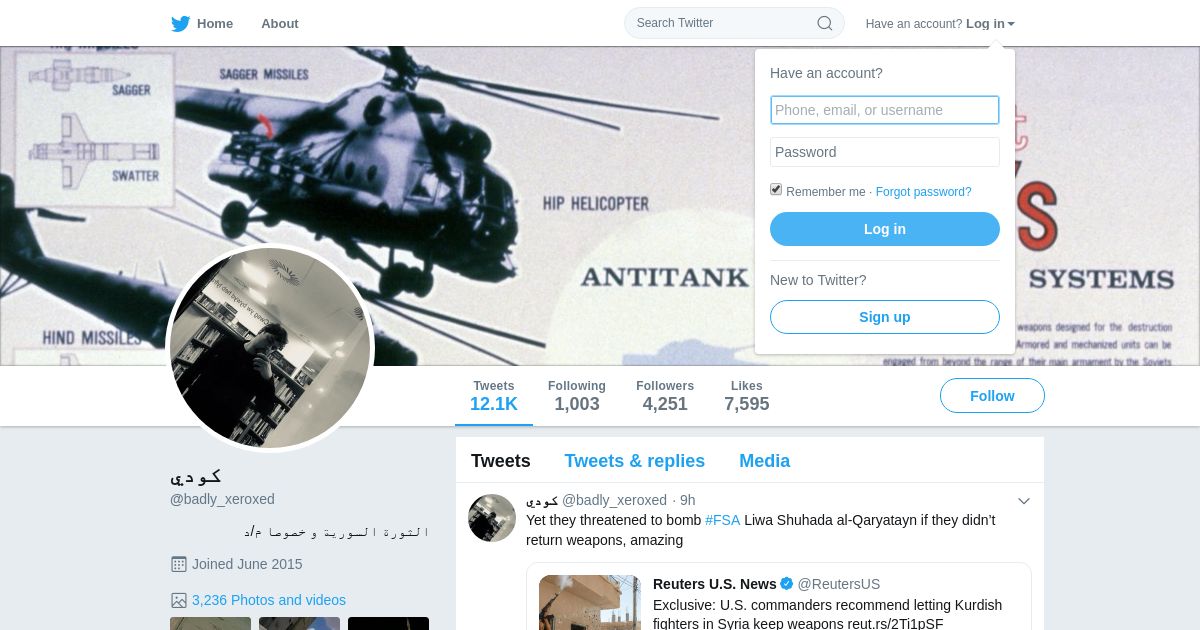Click the photos and videos picture icon
This screenshot has width=1200, height=630.
click(x=179, y=600)
